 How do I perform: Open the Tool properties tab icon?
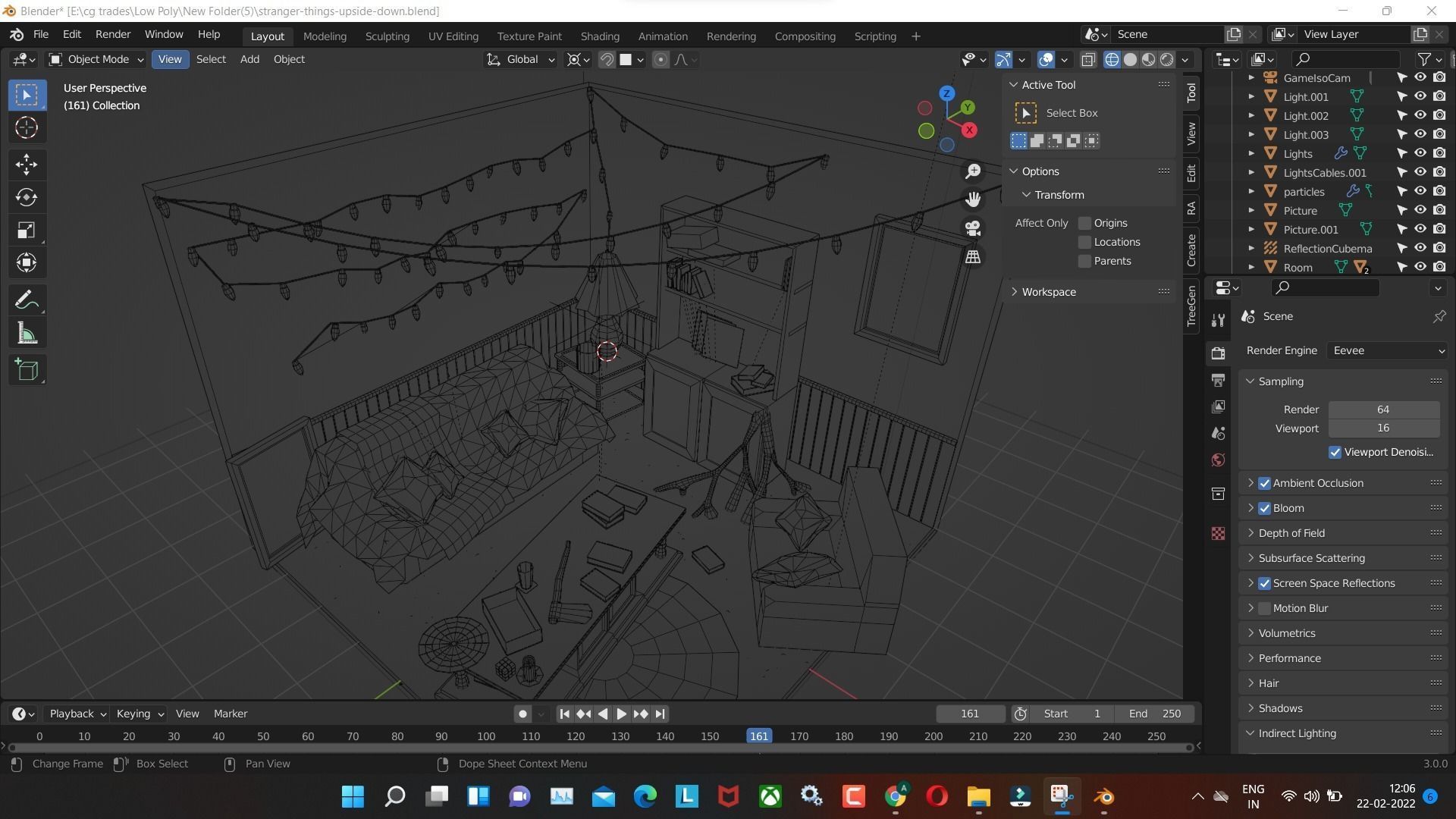pyautogui.click(x=1218, y=320)
